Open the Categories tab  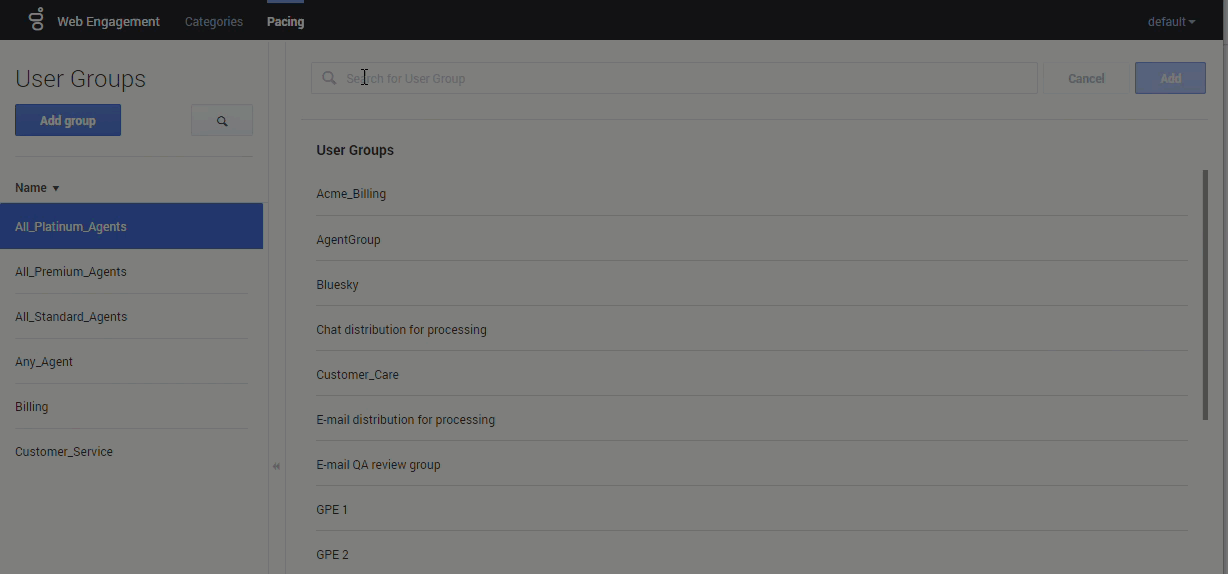[214, 21]
